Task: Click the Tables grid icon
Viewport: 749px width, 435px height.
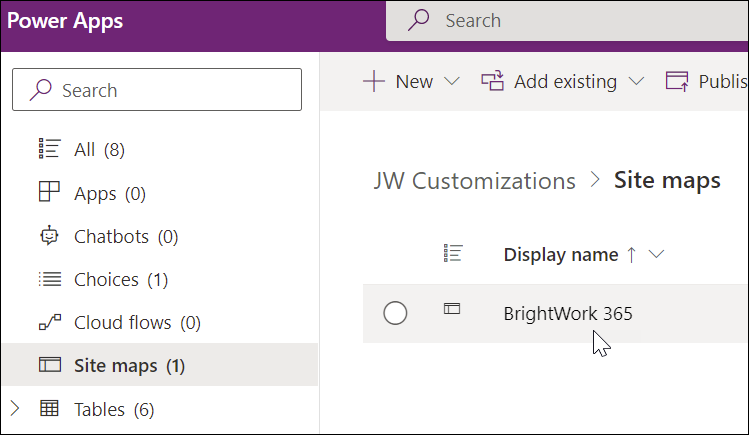Action: [x=49, y=409]
